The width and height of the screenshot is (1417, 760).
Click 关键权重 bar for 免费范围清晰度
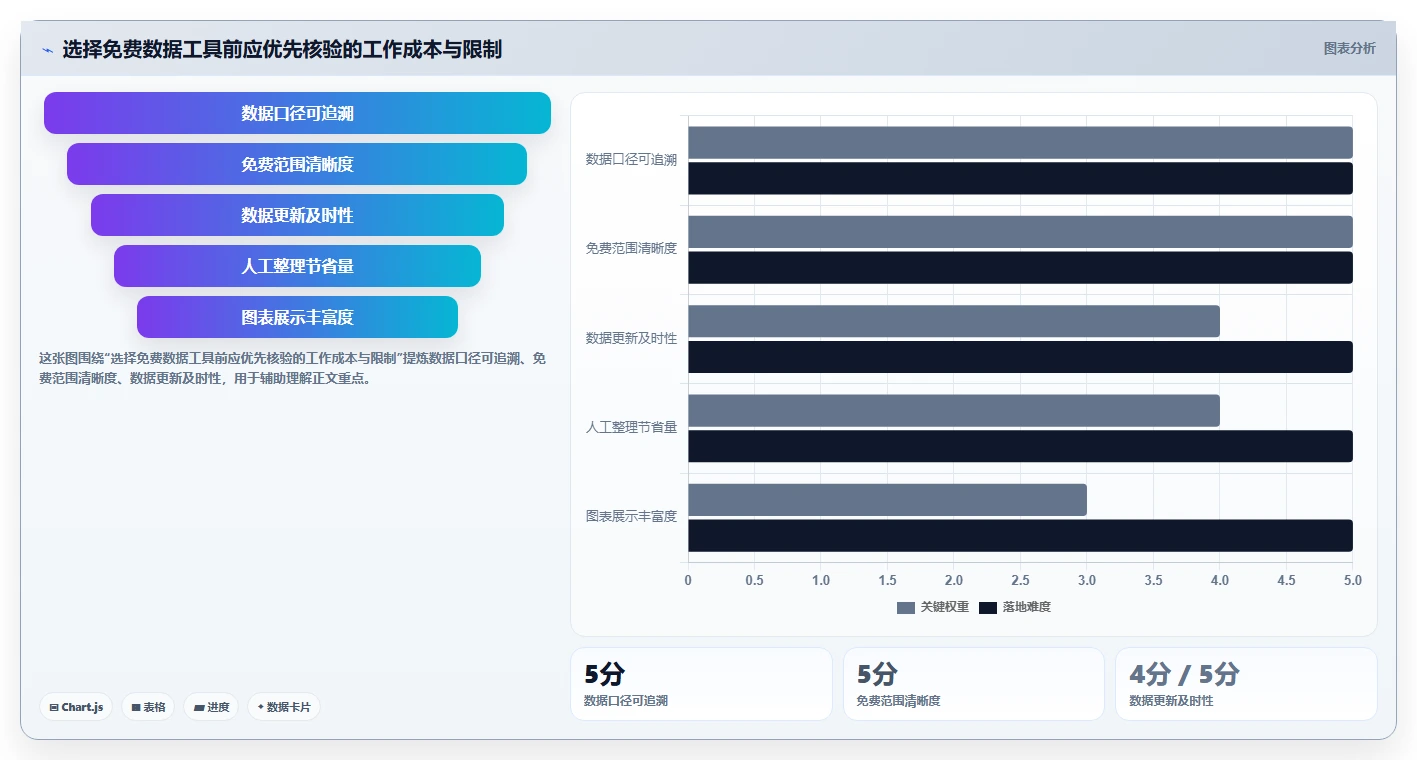click(x=1020, y=232)
